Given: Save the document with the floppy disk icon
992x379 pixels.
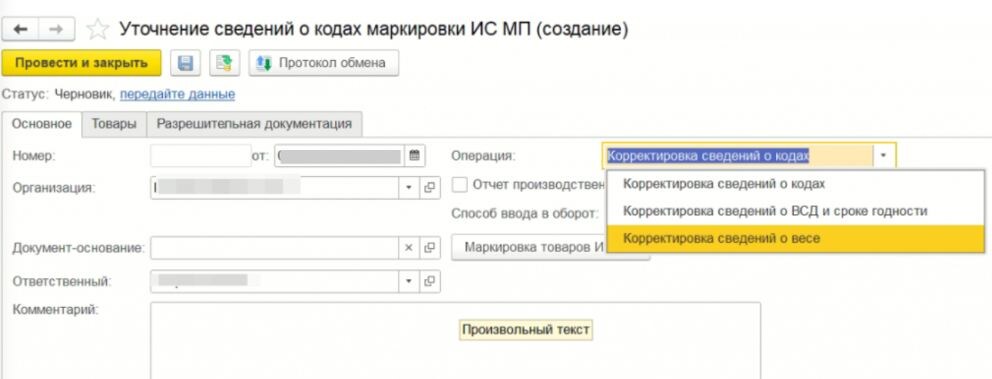Looking at the screenshot, I should pos(185,63).
